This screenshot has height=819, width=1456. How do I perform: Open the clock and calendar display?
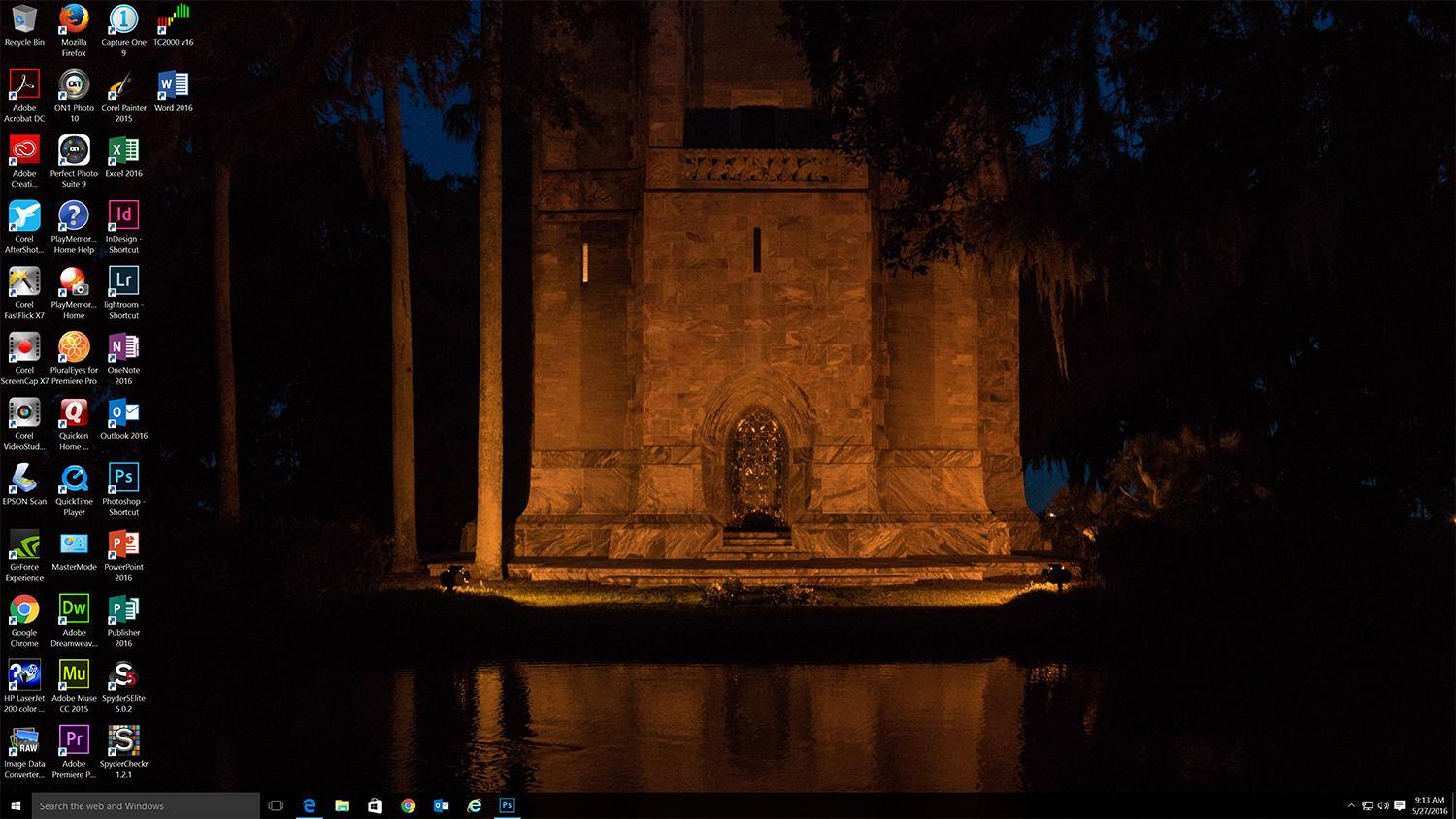click(1430, 805)
